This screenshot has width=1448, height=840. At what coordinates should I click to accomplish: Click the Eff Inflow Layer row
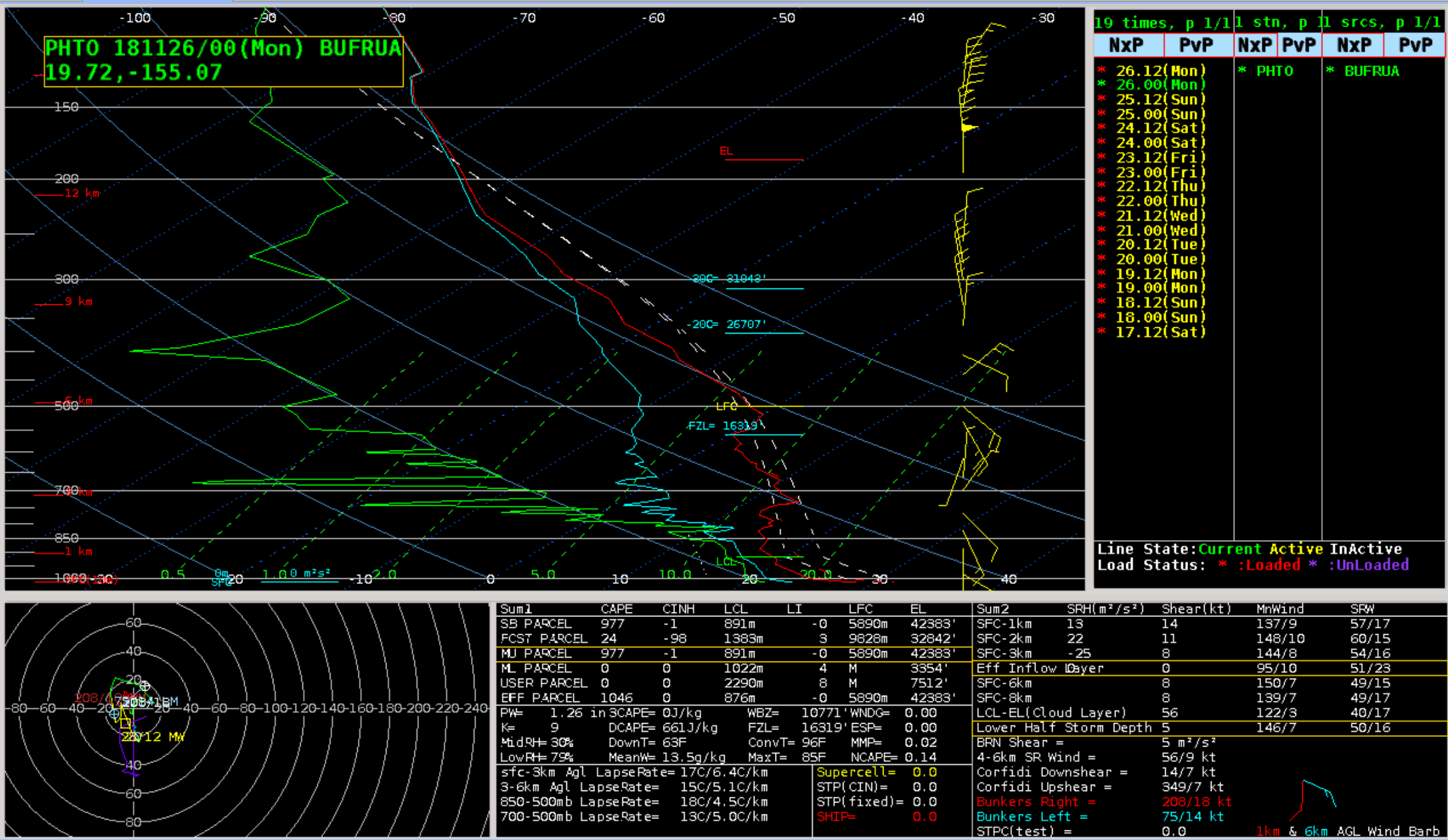click(1210, 668)
